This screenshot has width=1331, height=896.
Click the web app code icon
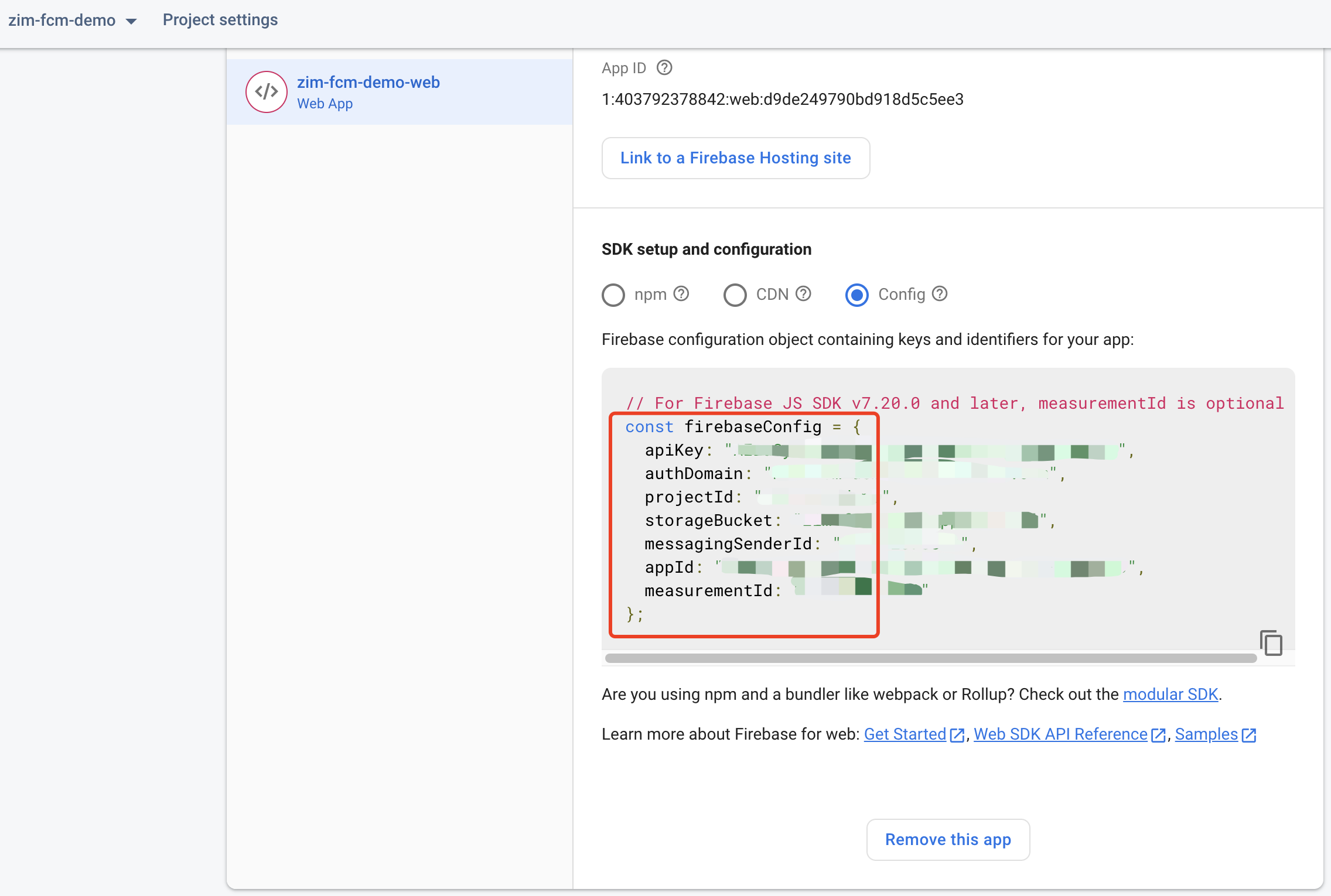click(x=267, y=92)
